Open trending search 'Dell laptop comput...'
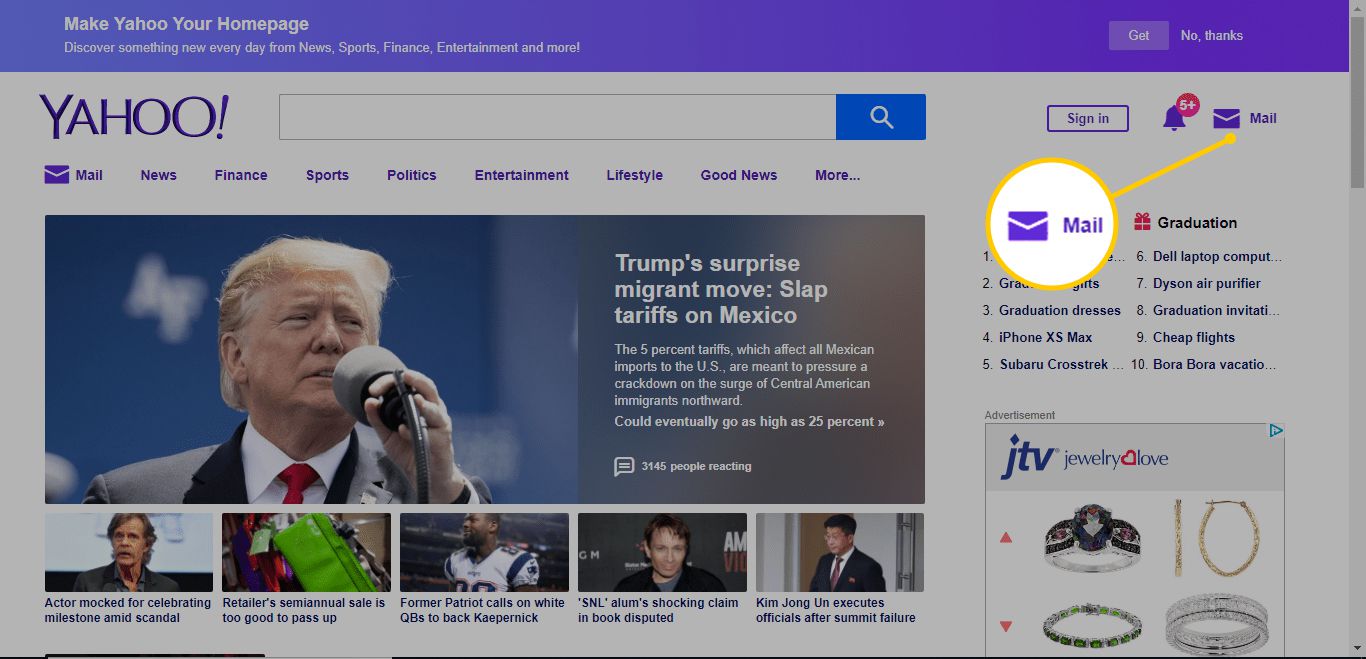Viewport: 1366px width, 659px height. click(1217, 256)
